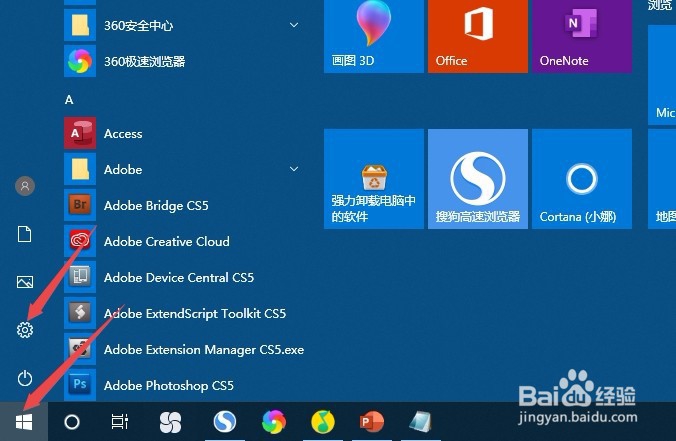Click the 360极速浏览器 app icon
The image size is (676, 441).
[80, 61]
